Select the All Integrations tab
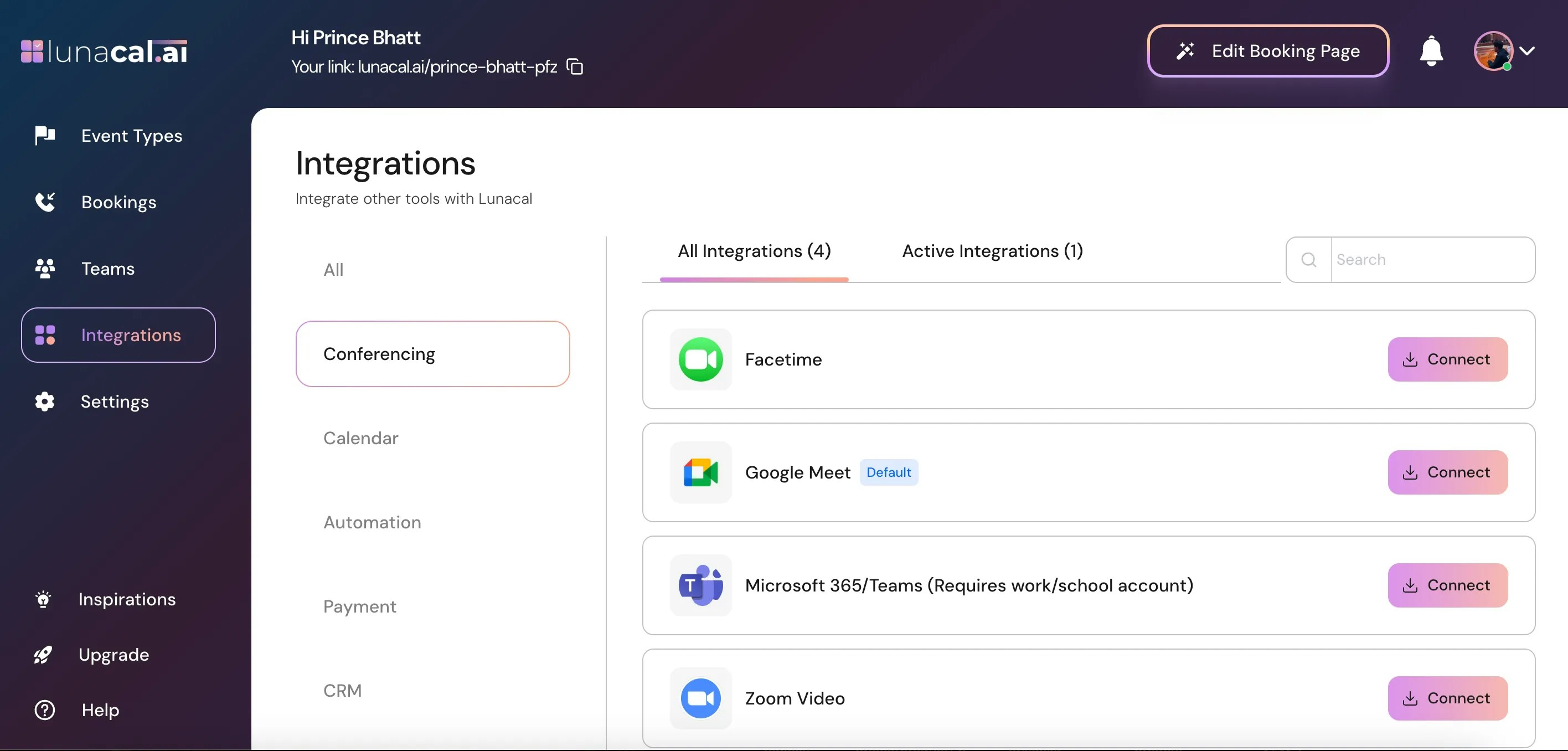The height and width of the screenshot is (751, 1568). pos(754,251)
